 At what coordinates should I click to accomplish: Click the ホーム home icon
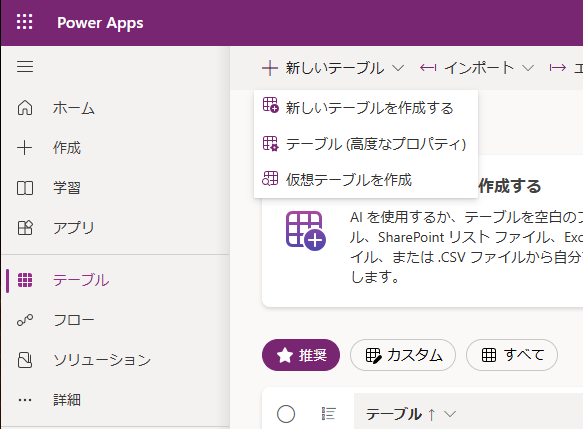pos(25,108)
